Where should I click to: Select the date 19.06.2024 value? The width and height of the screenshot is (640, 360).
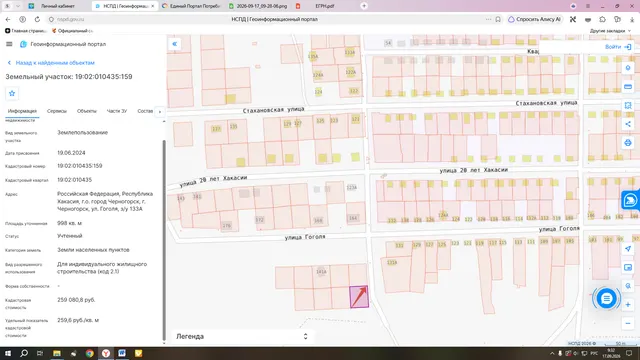tap(71, 153)
